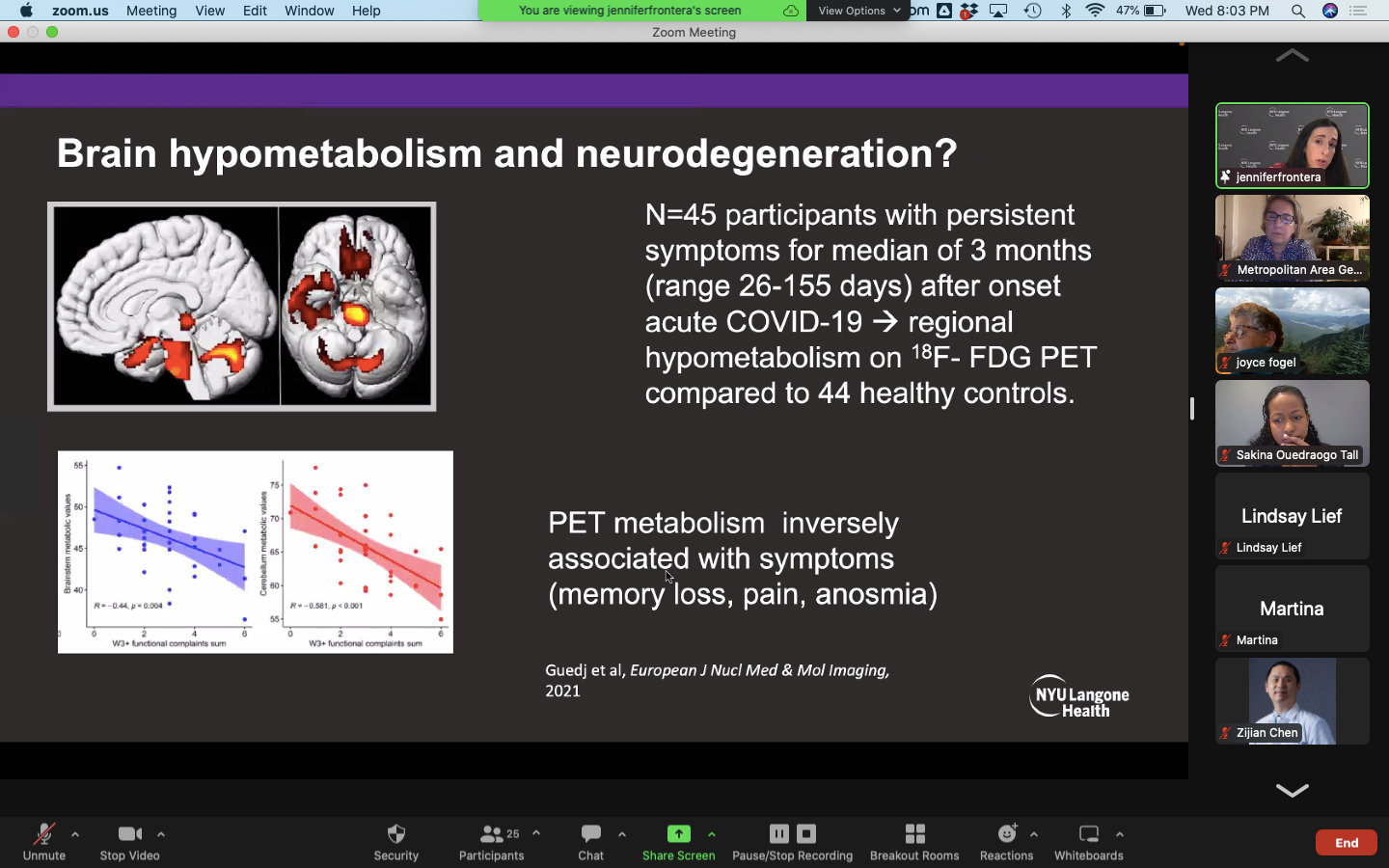Viewport: 1389px width, 868px height.
Task: Show previous participants with the up chevron
Action: tap(1292, 56)
